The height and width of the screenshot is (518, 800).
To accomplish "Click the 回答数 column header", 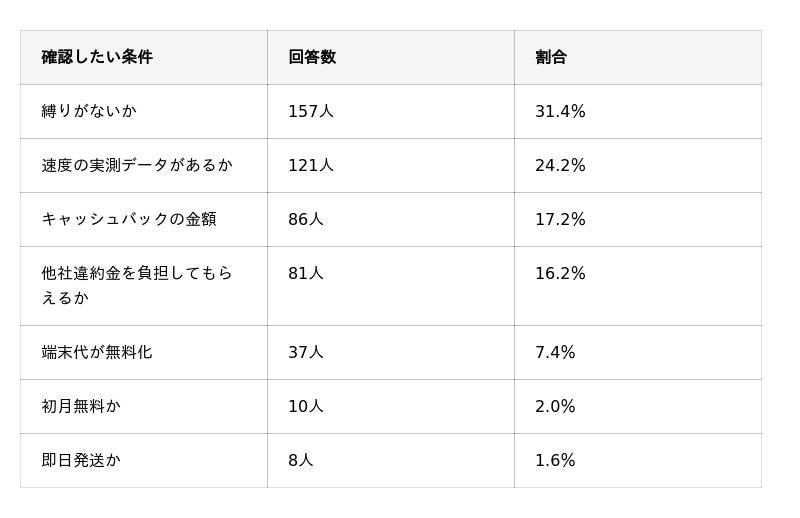I will tap(312, 57).
